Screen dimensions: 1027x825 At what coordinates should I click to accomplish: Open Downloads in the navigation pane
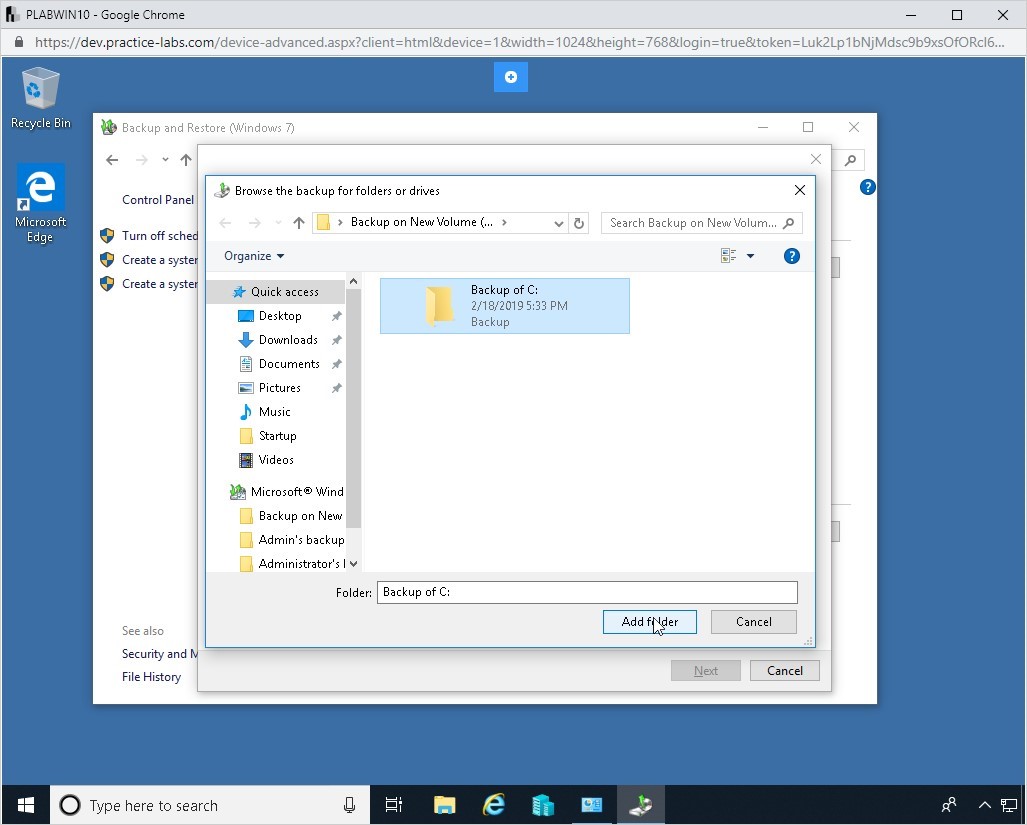pyautogui.click(x=288, y=340)
